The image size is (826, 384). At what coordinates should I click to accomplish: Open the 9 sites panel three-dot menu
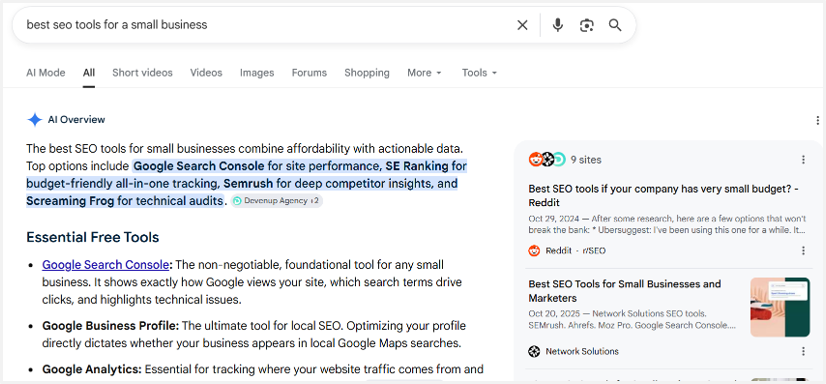tap(803, 160)
